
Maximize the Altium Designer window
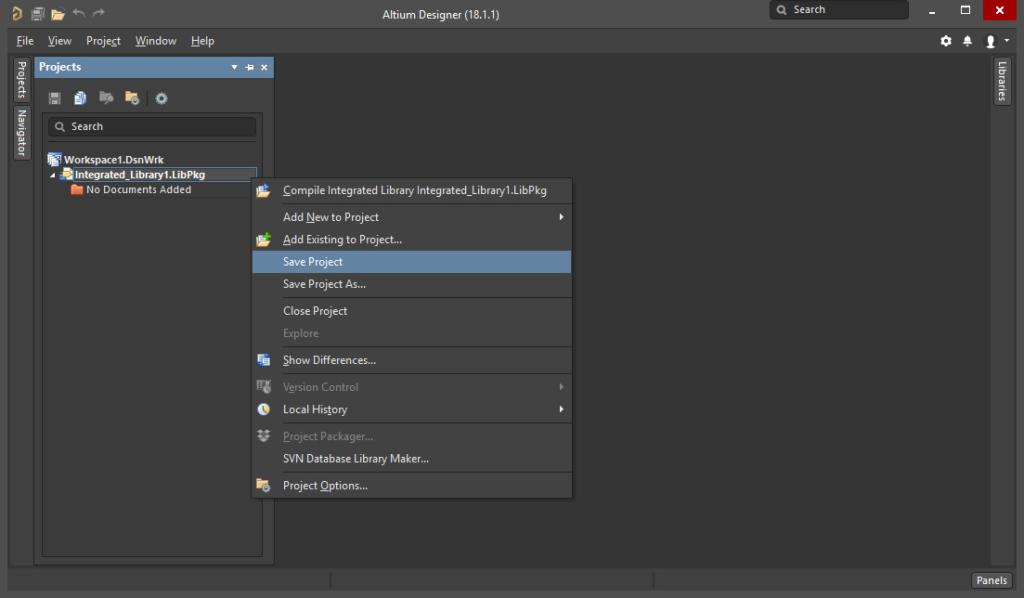(x=965, y=10)
